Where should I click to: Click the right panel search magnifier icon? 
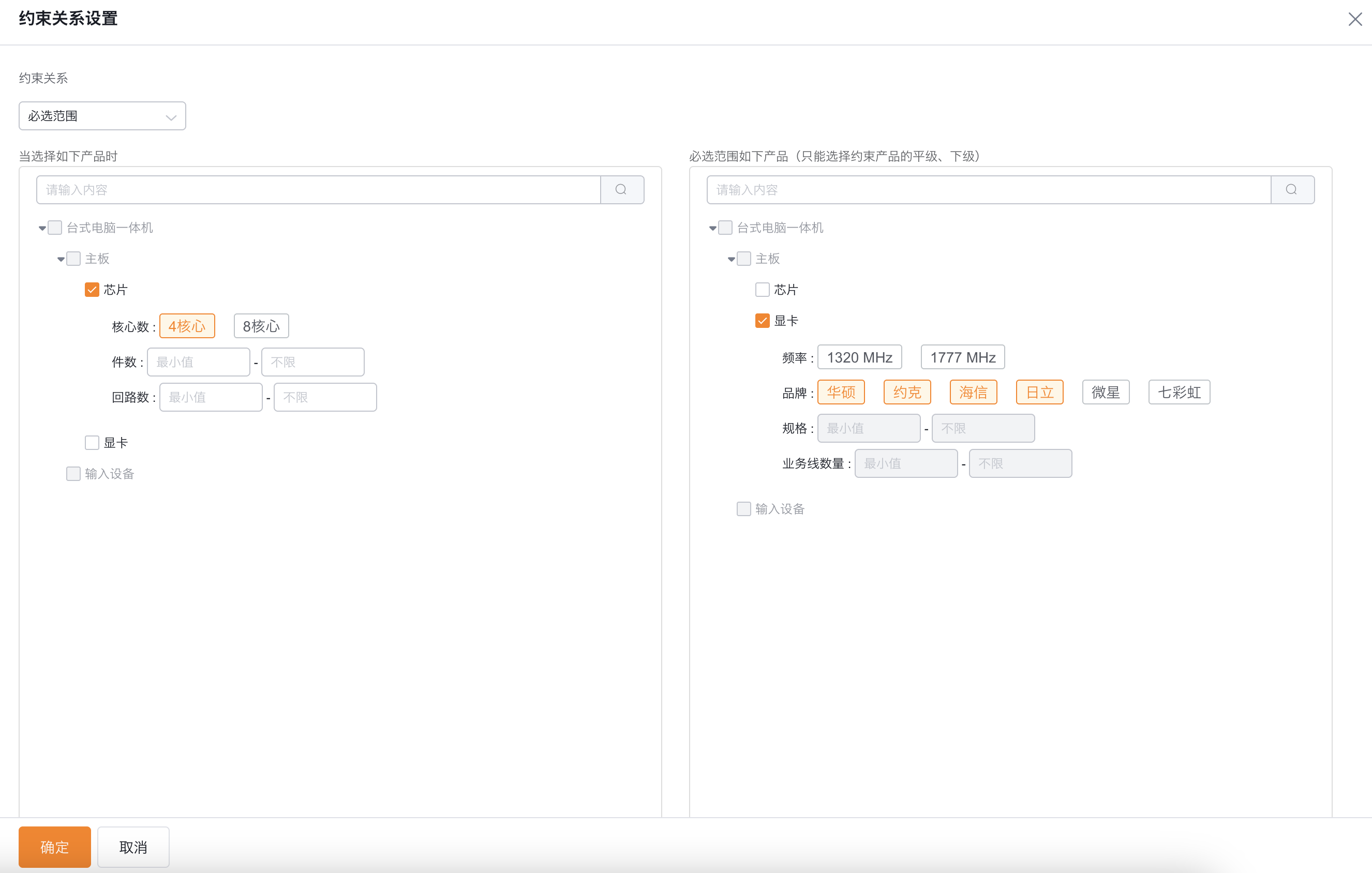click(1292, 190)
